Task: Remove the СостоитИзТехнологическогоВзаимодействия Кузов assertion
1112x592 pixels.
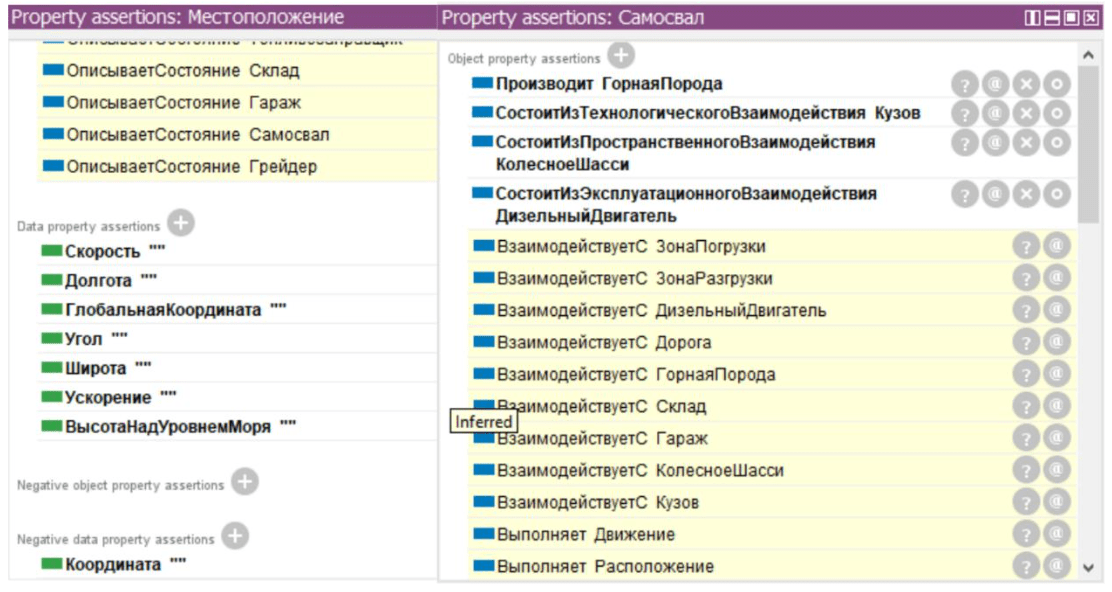Action: 1026,113
